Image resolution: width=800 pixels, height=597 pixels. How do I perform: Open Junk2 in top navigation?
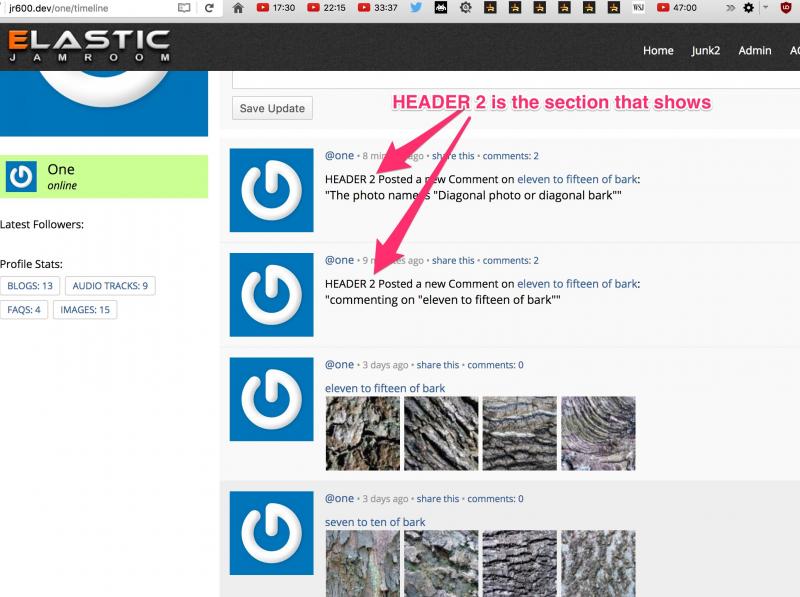pyautogui.click(x=706, y=51)
